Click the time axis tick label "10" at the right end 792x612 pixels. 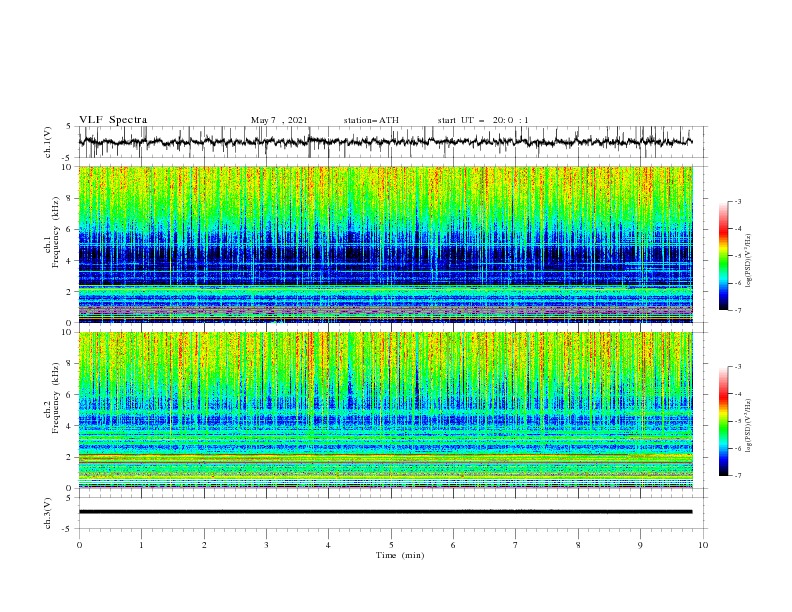pyautogui.click(x=703, y=545)
